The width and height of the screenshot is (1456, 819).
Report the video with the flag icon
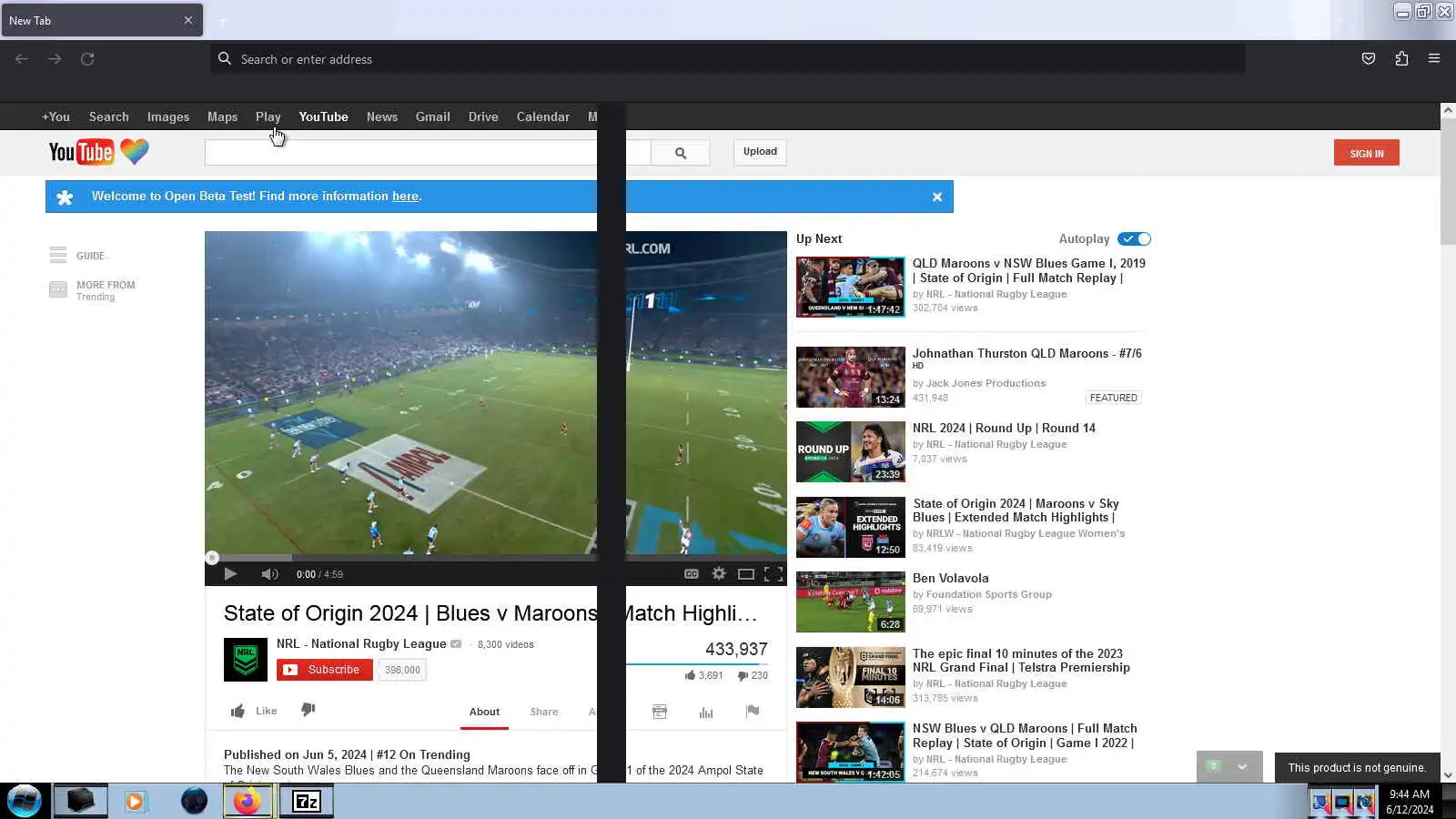click(x=753, y=712)
